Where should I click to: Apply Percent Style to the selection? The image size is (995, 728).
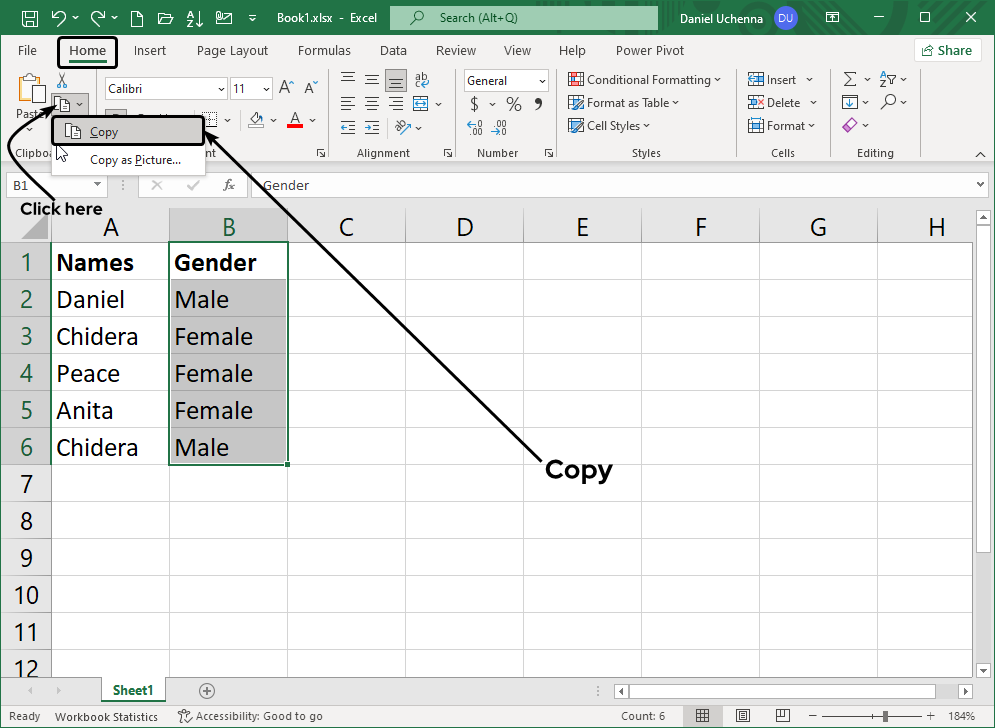point(513,103)
